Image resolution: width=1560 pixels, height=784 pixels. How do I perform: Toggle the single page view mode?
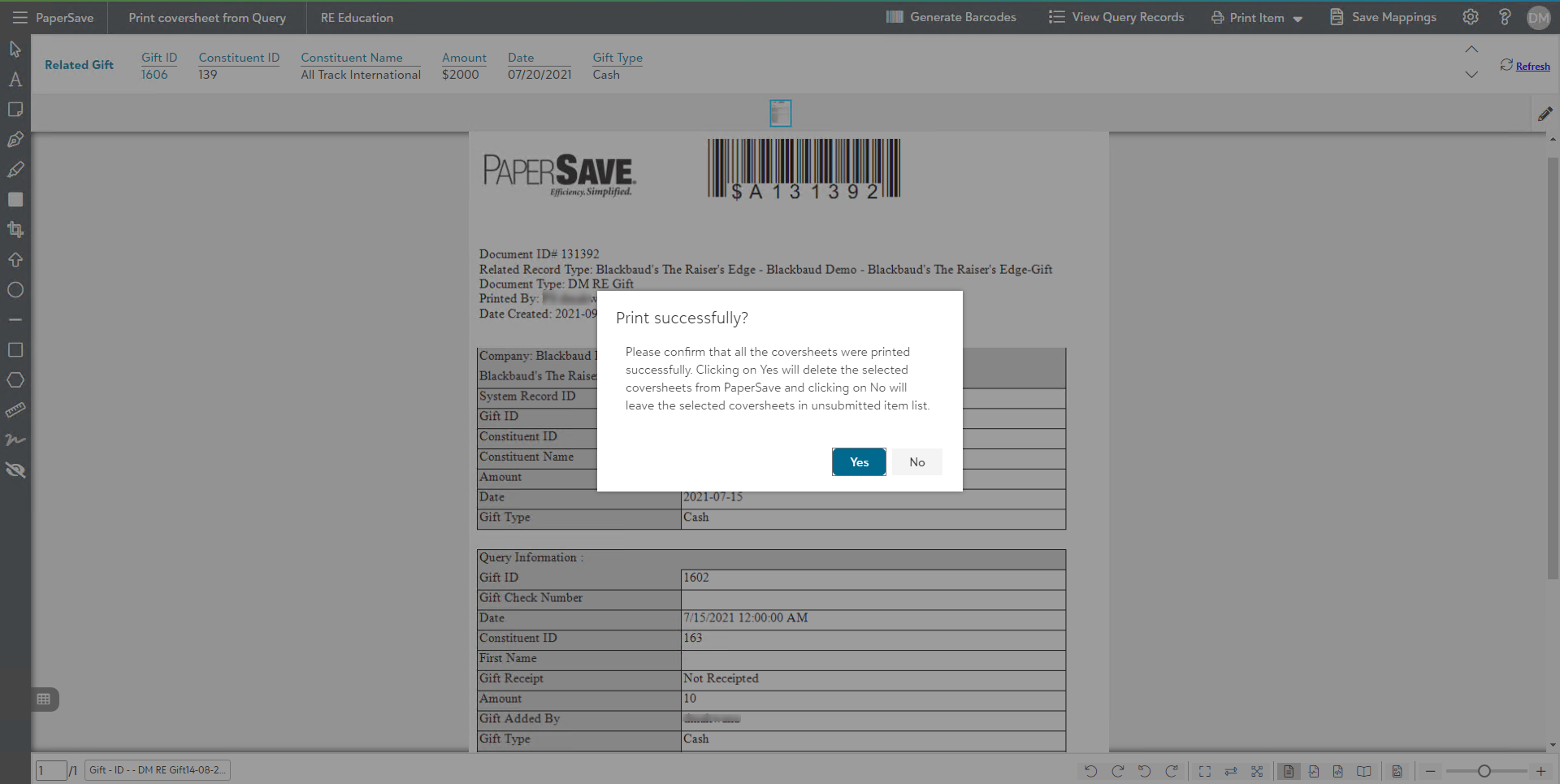click(1289, 771)
